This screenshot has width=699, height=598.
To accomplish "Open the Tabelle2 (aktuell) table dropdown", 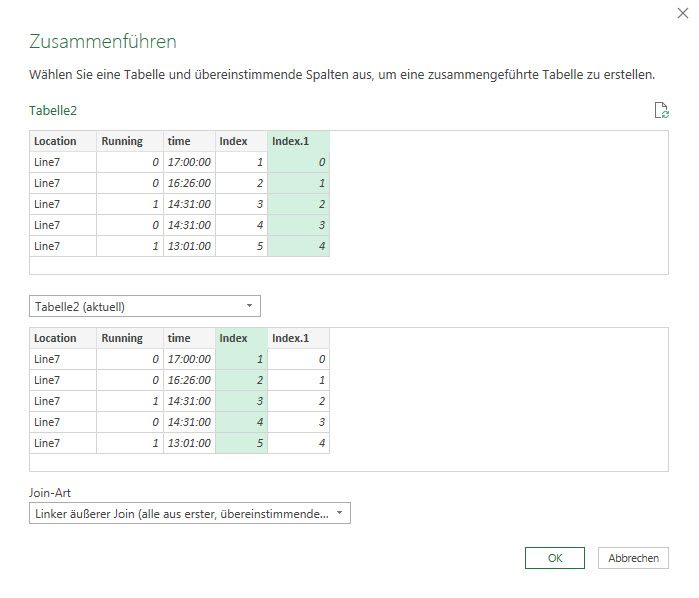I will (x=145, y=306).
